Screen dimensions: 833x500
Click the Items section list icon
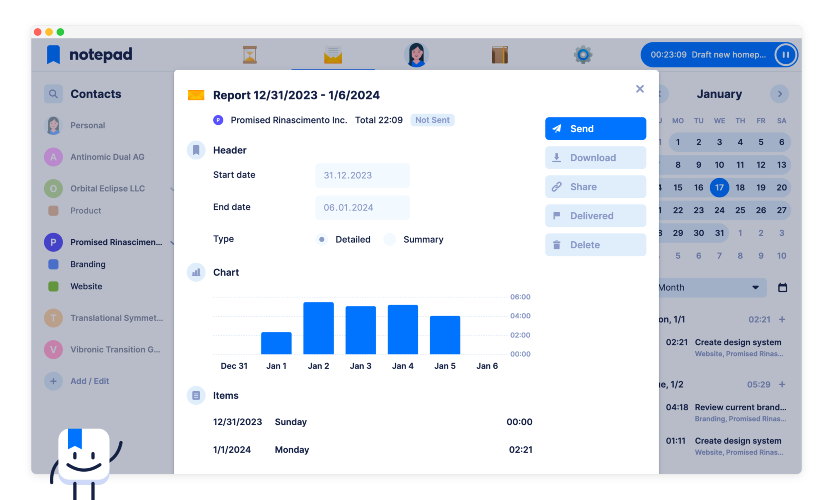tap(196, 396)
